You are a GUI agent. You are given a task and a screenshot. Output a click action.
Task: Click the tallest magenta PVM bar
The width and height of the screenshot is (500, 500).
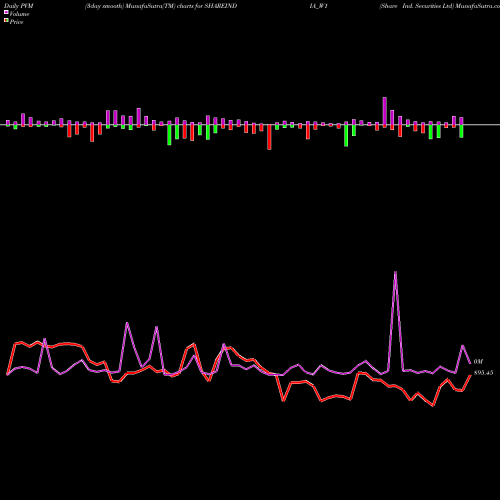tap(385, 111)
